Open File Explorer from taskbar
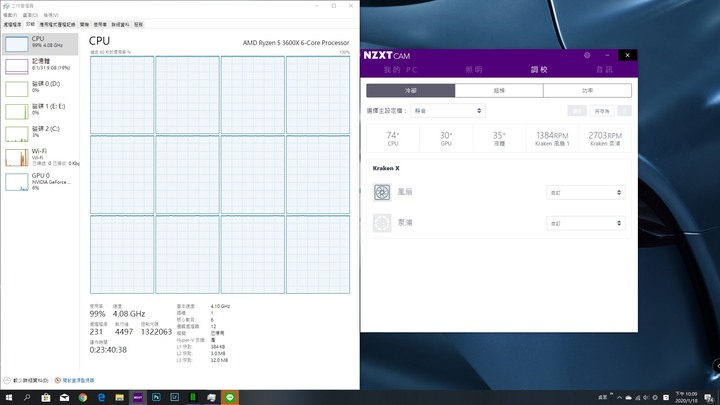Image resolution: width=720 pixels, height=405 pixels. tap(119, 398)
